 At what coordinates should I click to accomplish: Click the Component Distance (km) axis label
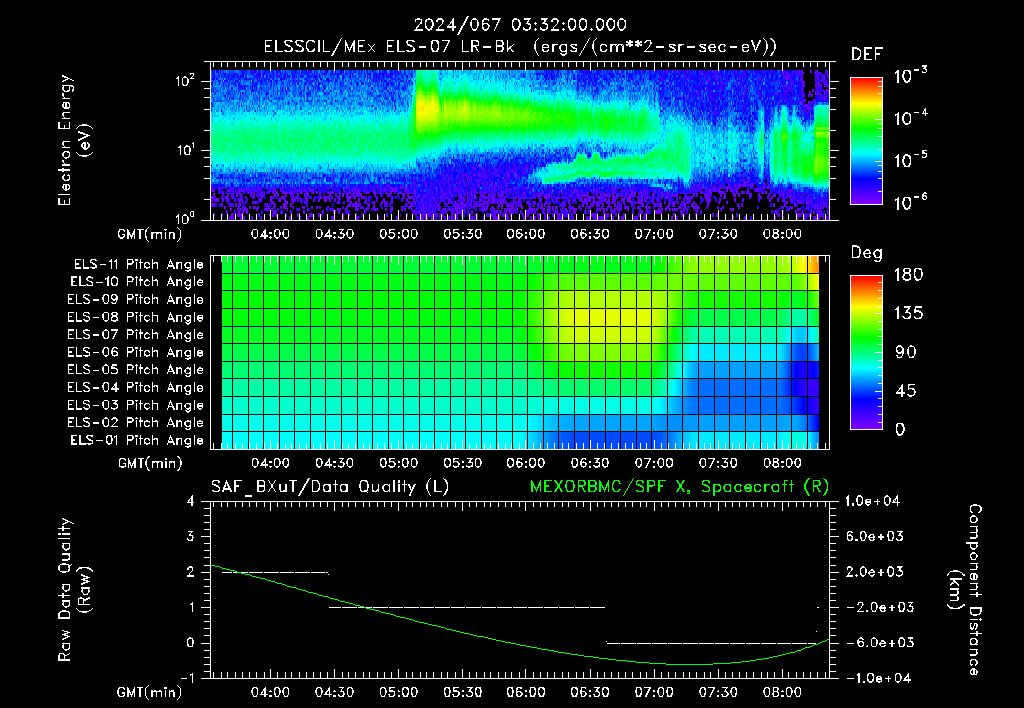click(965, 590)
